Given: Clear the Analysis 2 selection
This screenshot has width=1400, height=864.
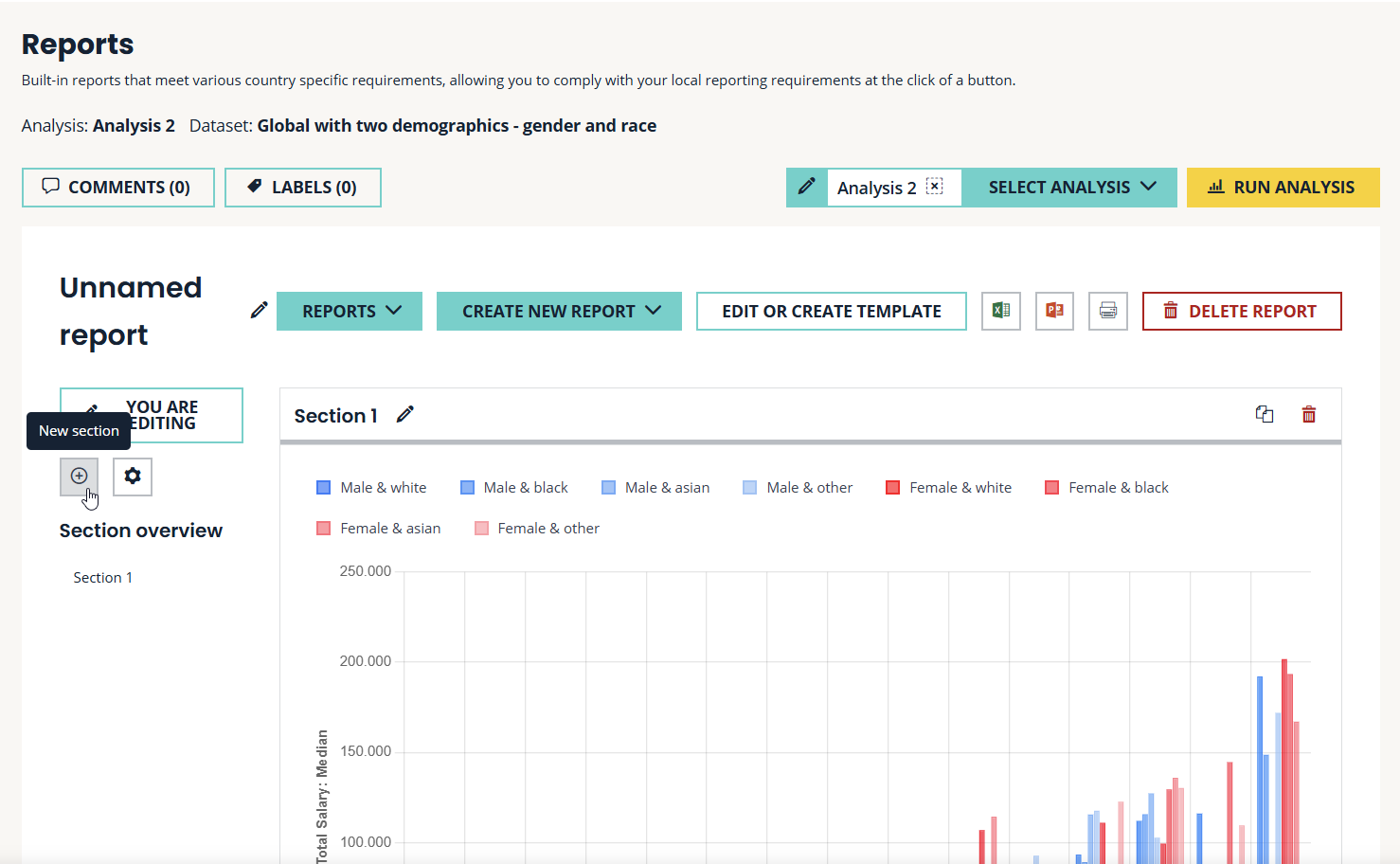Looking at the screenshot, I should point(935,187).
